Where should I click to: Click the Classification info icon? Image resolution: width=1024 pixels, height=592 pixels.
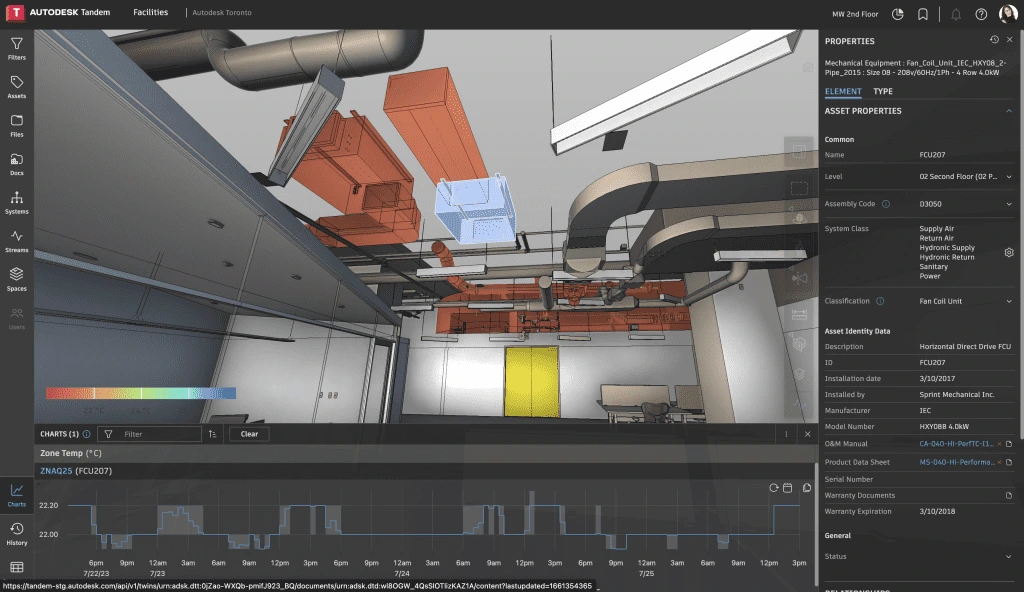click(880, 301)
